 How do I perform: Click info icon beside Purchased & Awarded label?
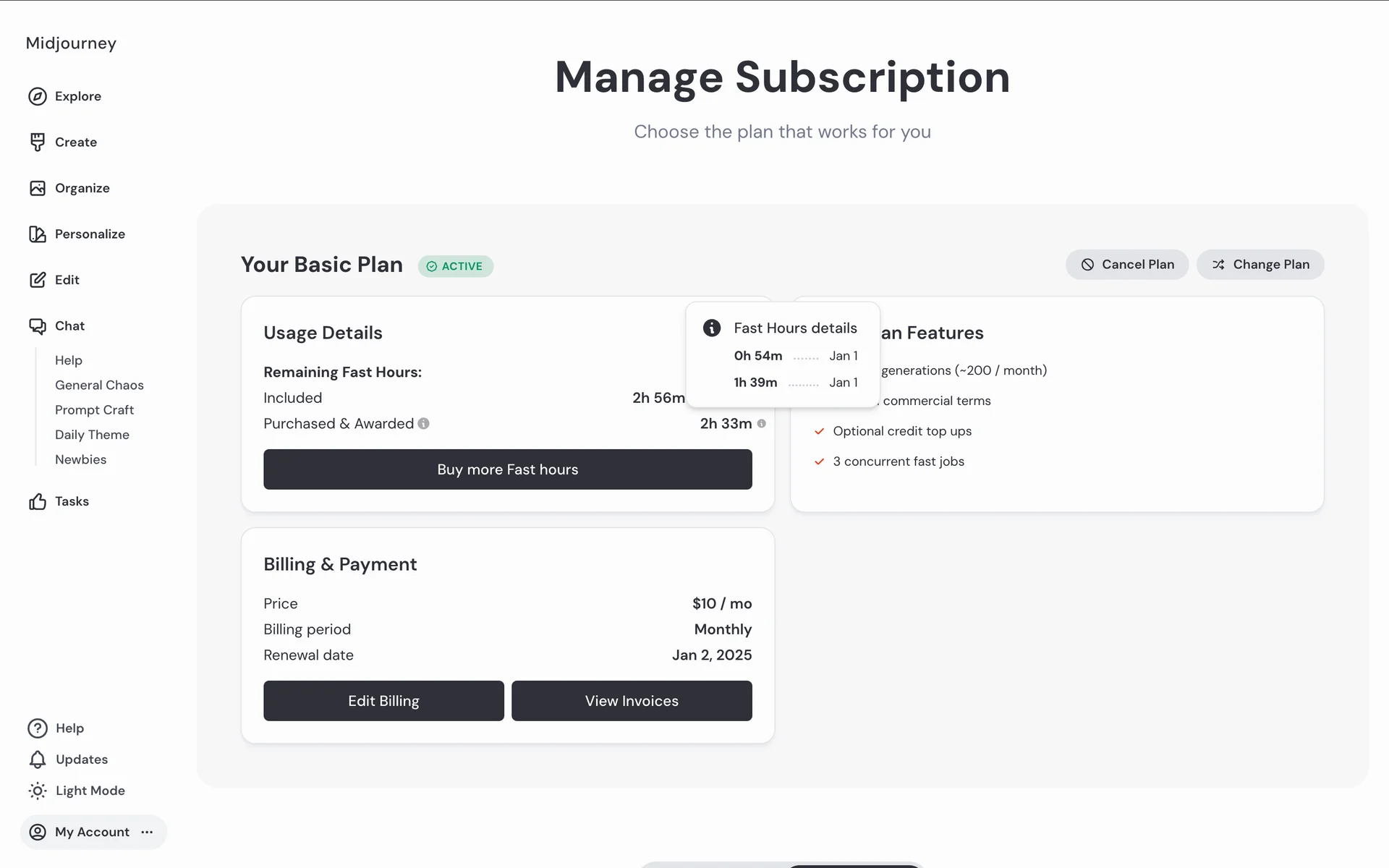click(x=424, y=424)
